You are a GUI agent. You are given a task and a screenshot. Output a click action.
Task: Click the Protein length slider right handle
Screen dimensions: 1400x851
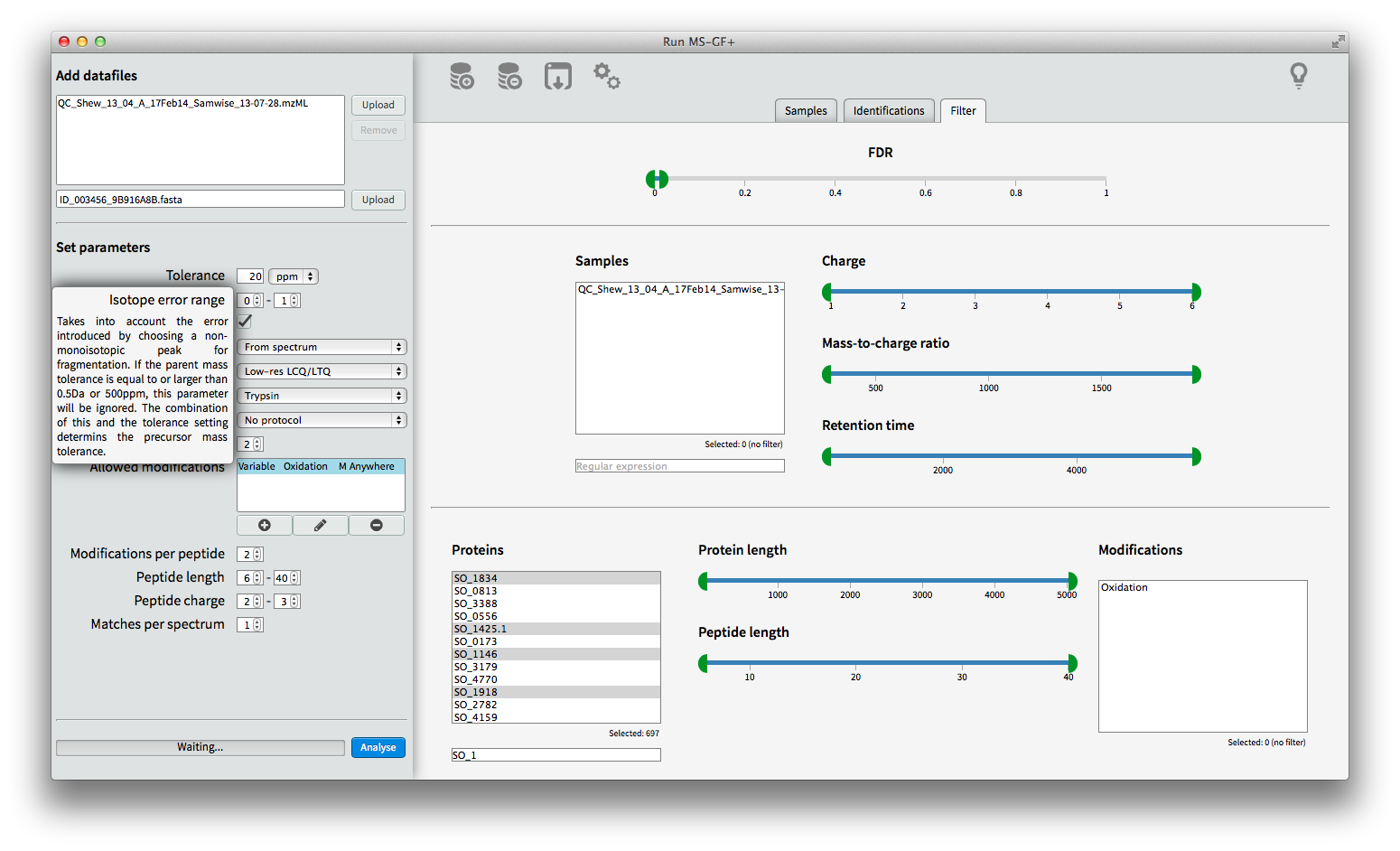1072,581
